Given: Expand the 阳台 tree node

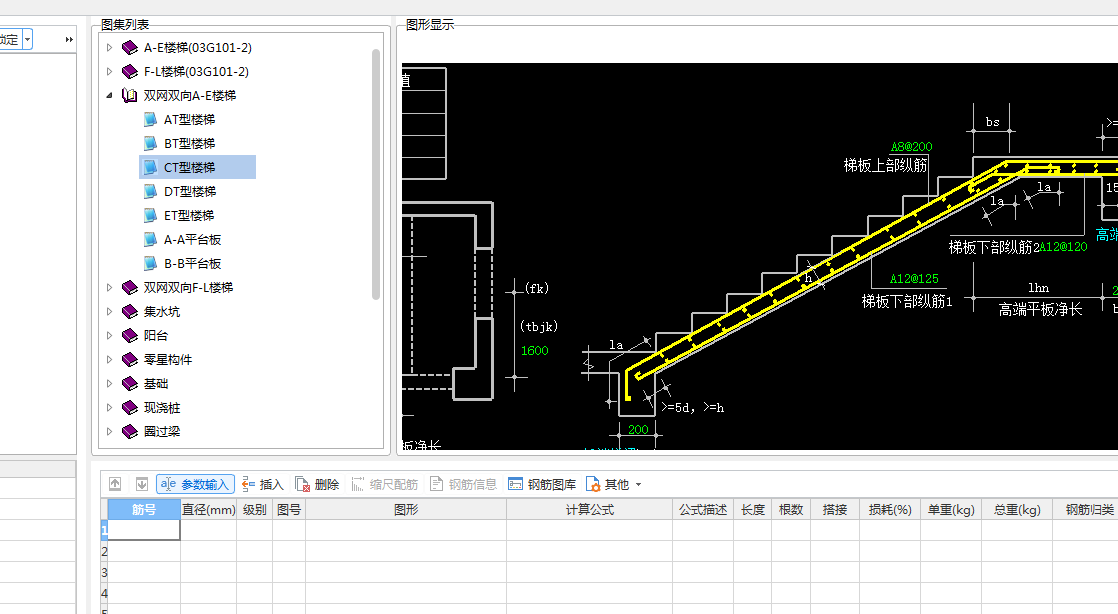Looking at the screenshot, I should point(109,335).
